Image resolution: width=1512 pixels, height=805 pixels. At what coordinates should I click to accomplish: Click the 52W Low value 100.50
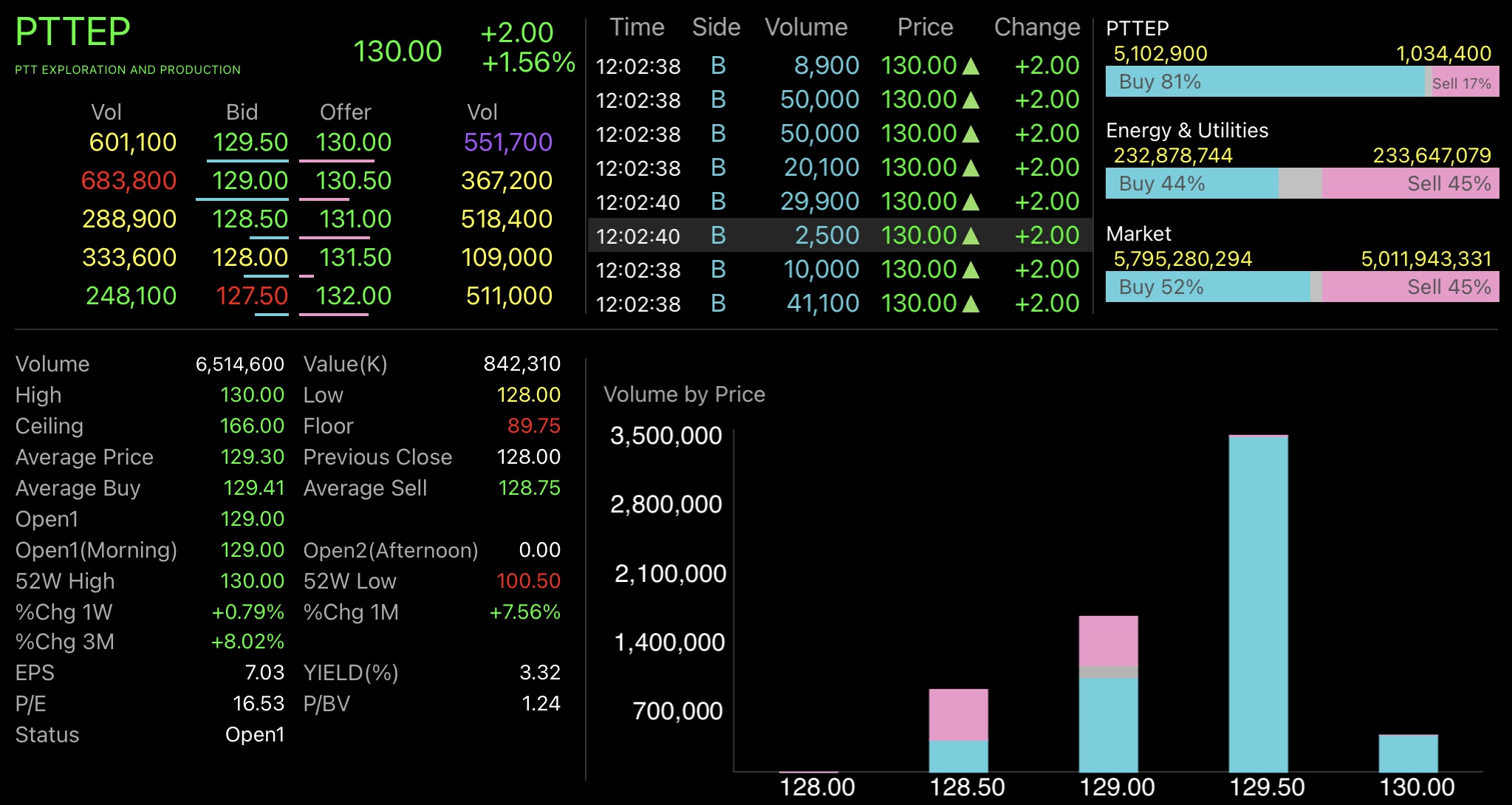528,580
